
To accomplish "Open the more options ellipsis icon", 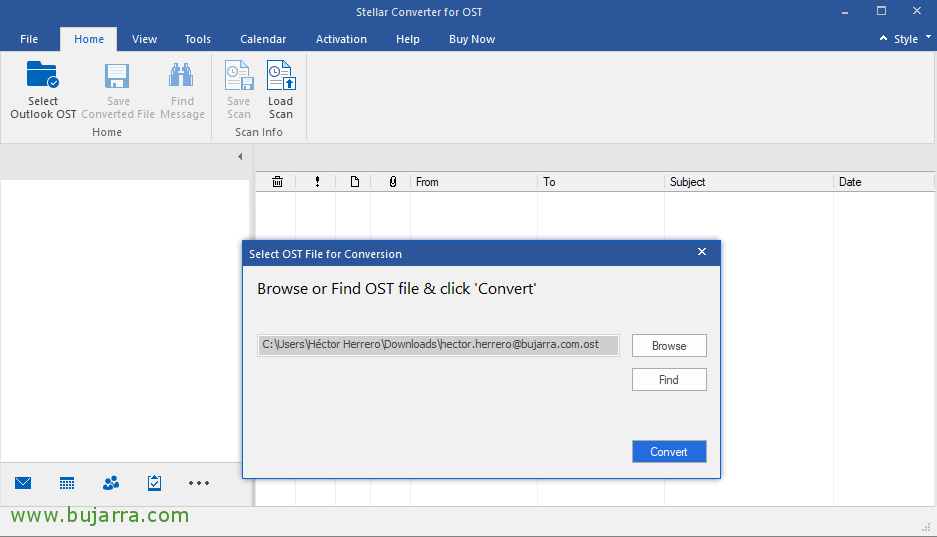I will [199, 483].
